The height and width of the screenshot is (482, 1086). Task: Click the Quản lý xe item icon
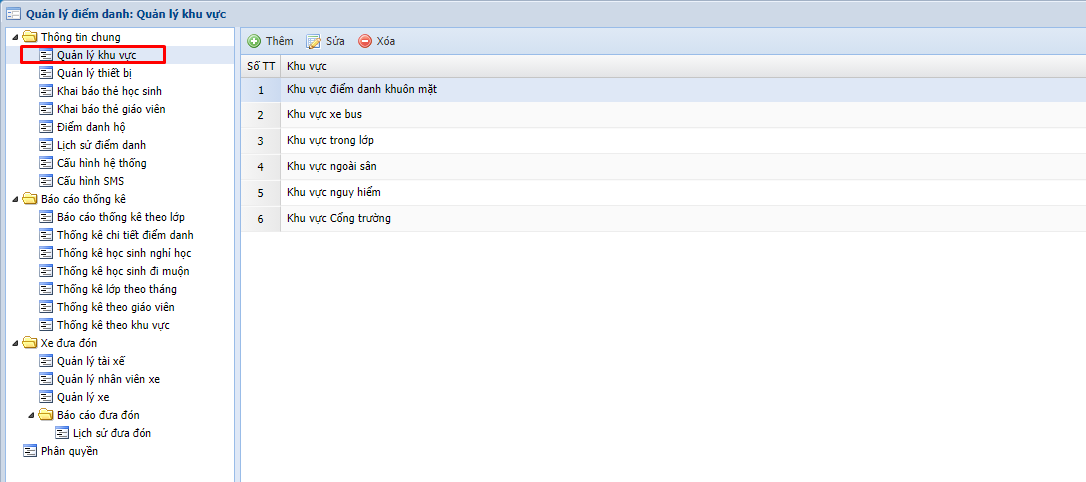(x=46, y=397)
